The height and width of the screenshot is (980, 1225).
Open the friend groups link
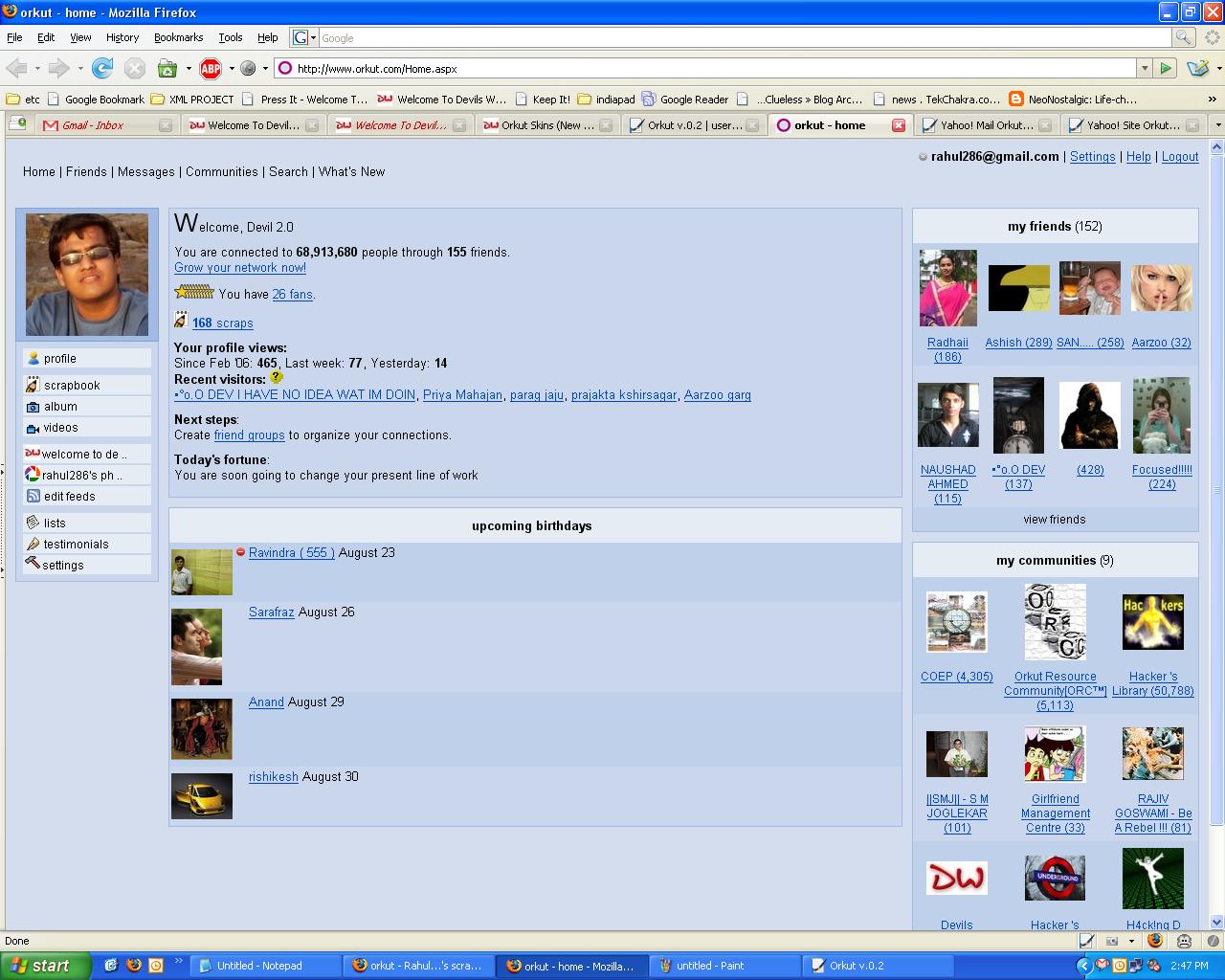250,435
